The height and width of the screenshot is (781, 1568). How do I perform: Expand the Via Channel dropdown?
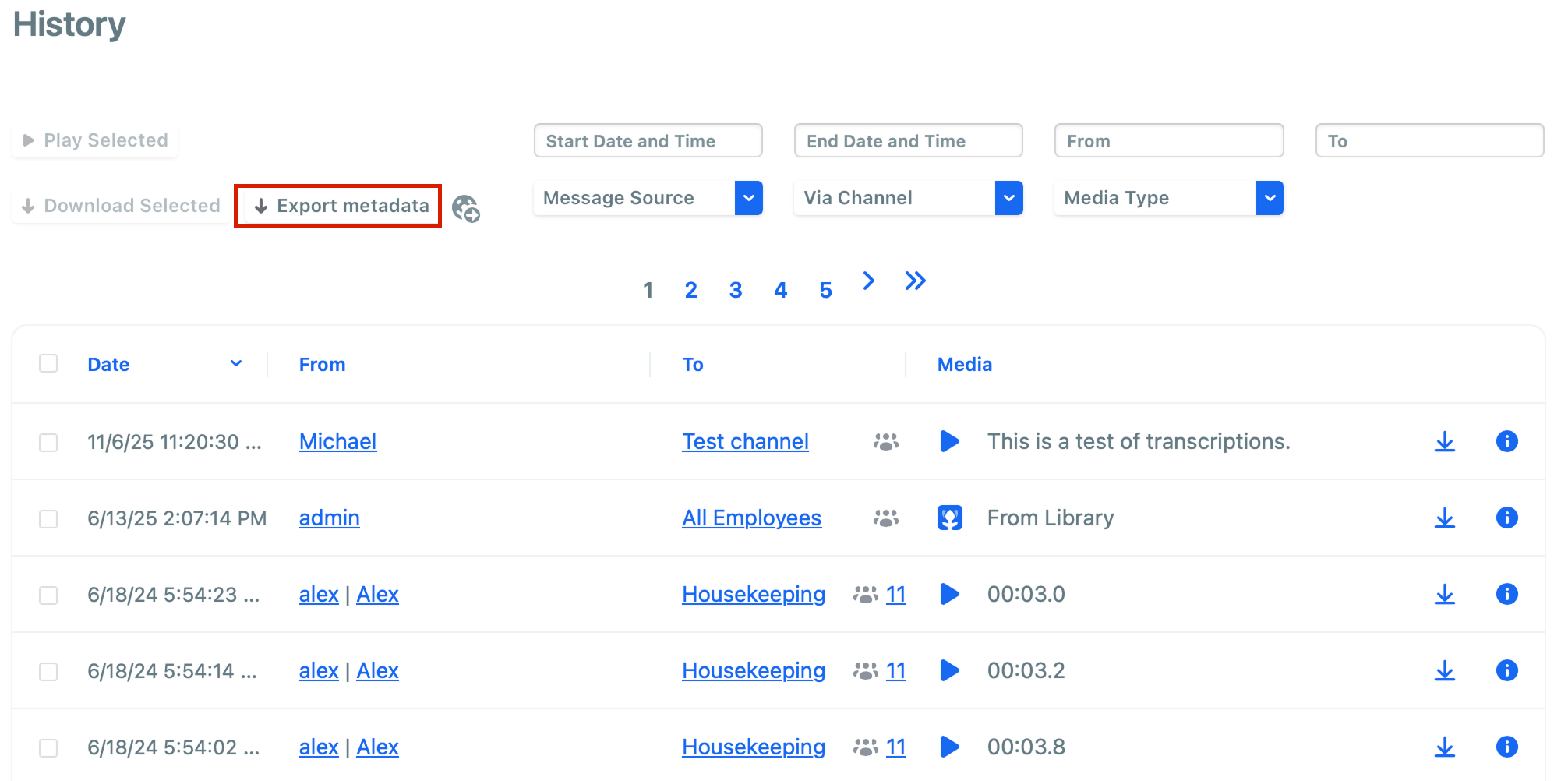[909, 198]
